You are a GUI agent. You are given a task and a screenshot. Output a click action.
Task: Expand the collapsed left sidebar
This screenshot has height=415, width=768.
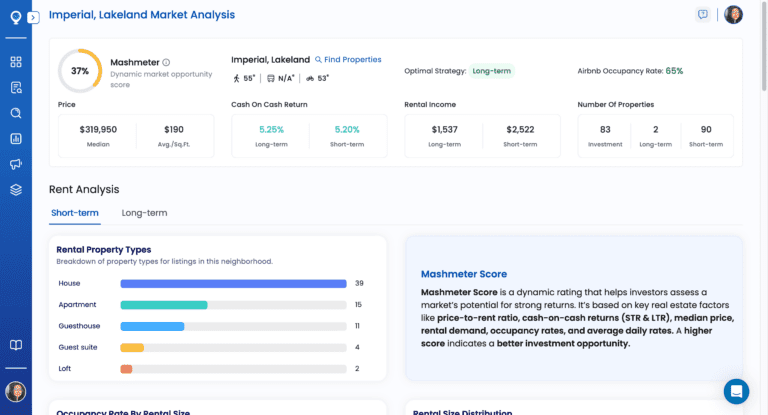pyautogui.click(x=33, y=17)
